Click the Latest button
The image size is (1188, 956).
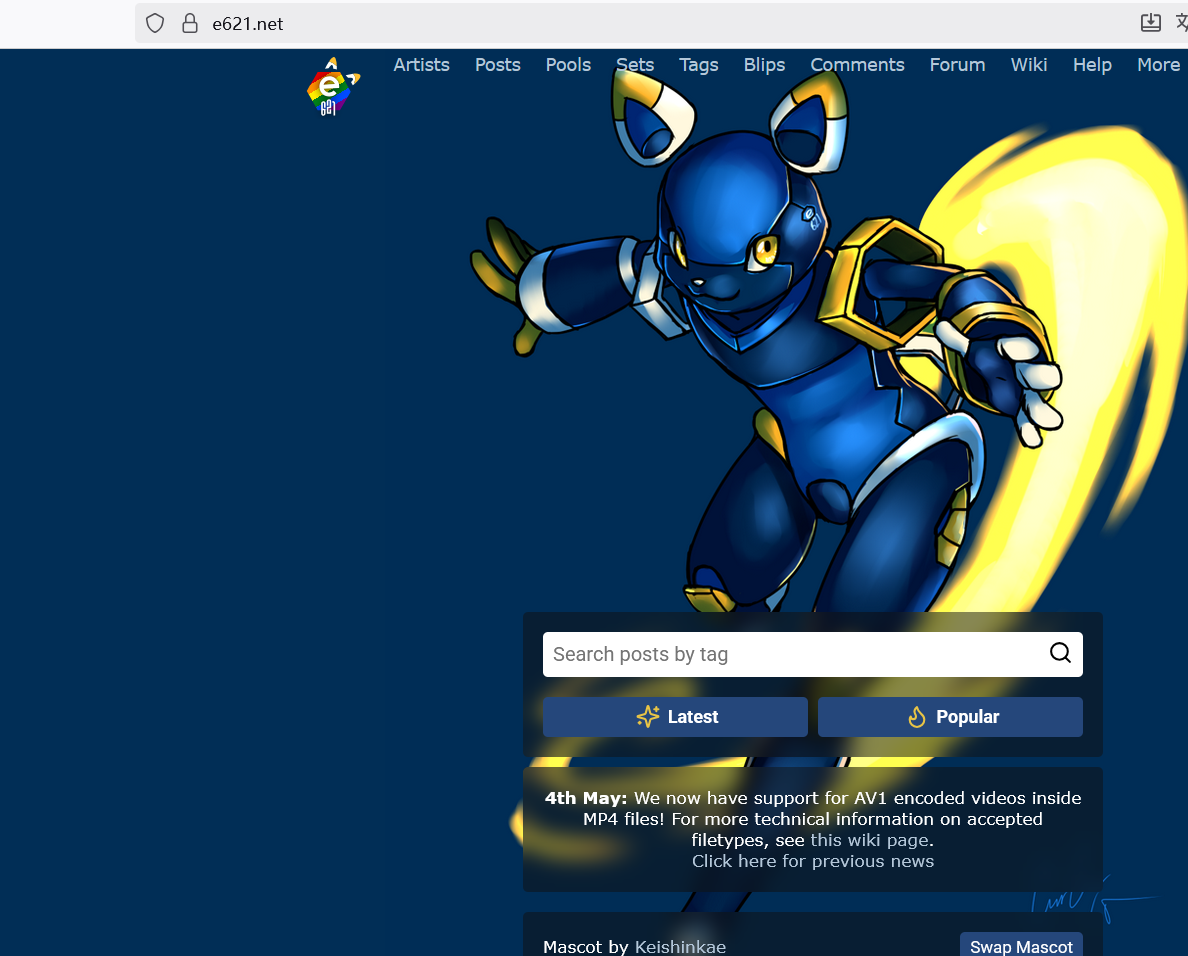[x=675, y=717]
